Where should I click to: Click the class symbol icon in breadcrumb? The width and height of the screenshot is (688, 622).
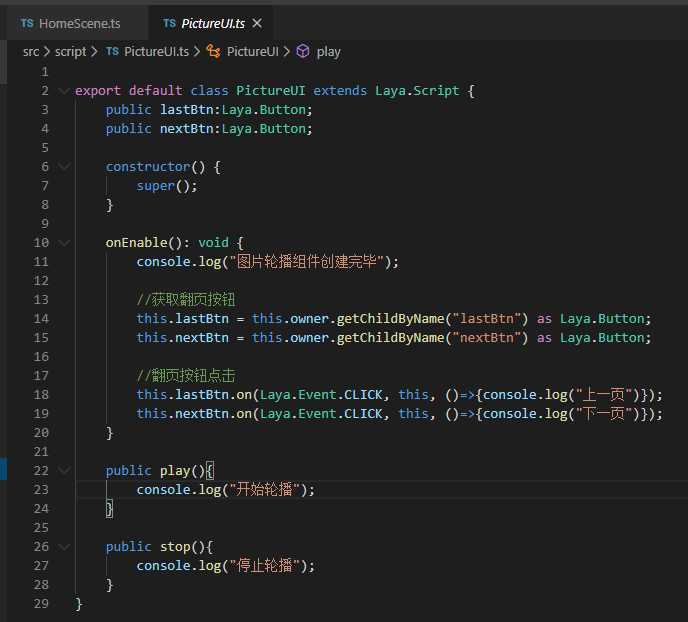coord(214,52)
